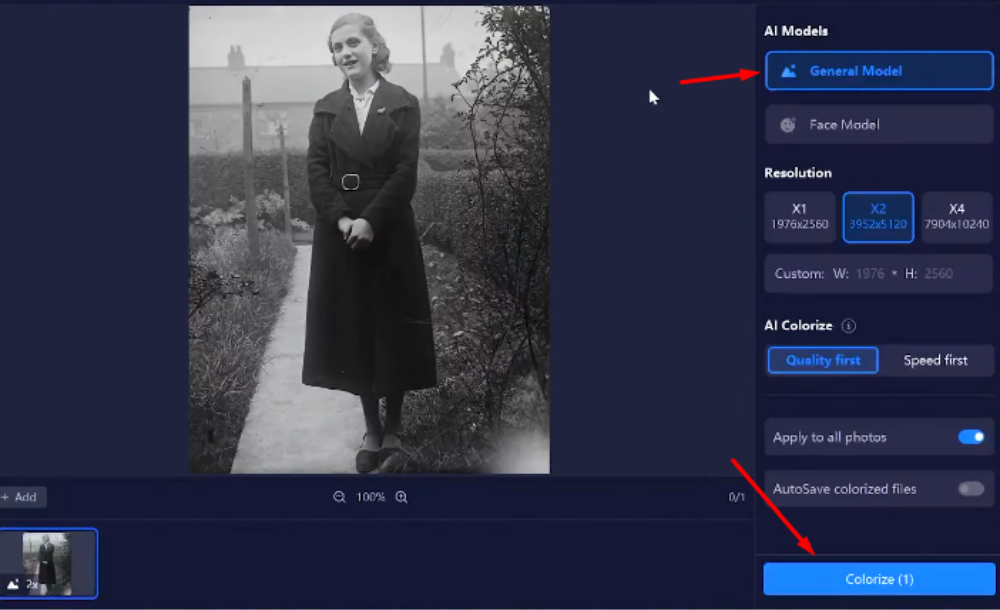Click the General Model landscape icon
The width and height of the screenshot is (1000, 610).
click(789, 71)
